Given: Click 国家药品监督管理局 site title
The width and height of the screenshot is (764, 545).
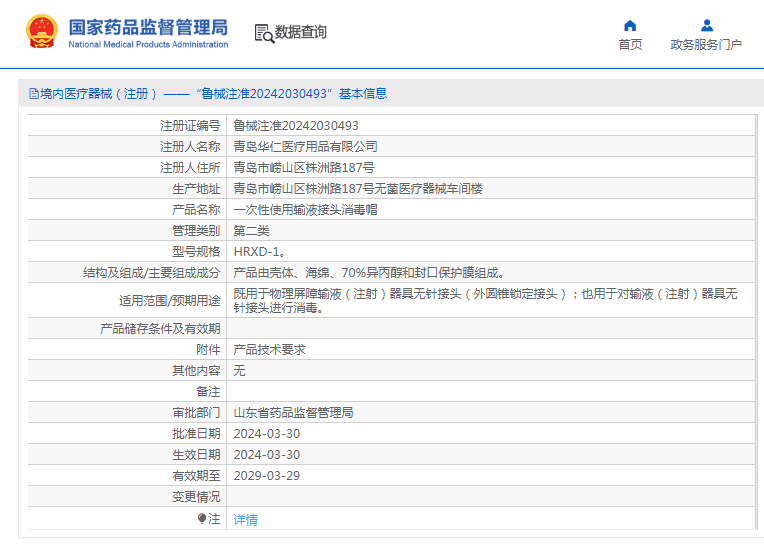Looking at the screenshot, I should click(148, 27).
